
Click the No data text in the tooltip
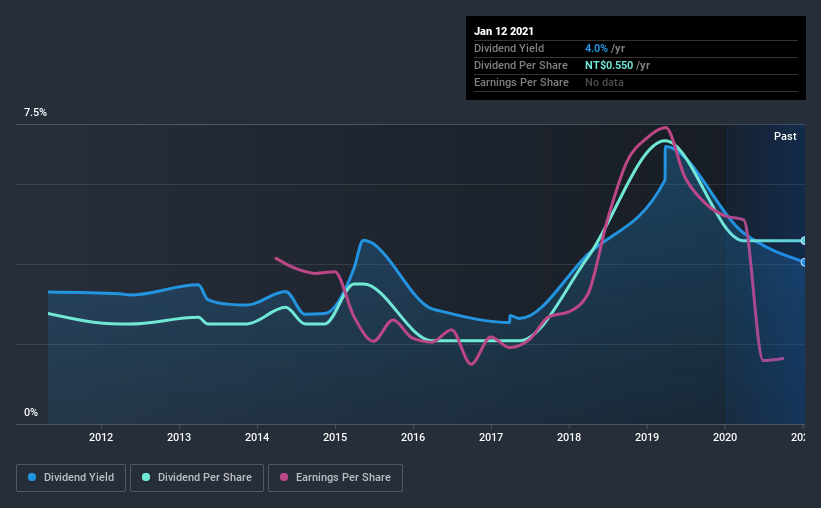[x=604, y=82]
